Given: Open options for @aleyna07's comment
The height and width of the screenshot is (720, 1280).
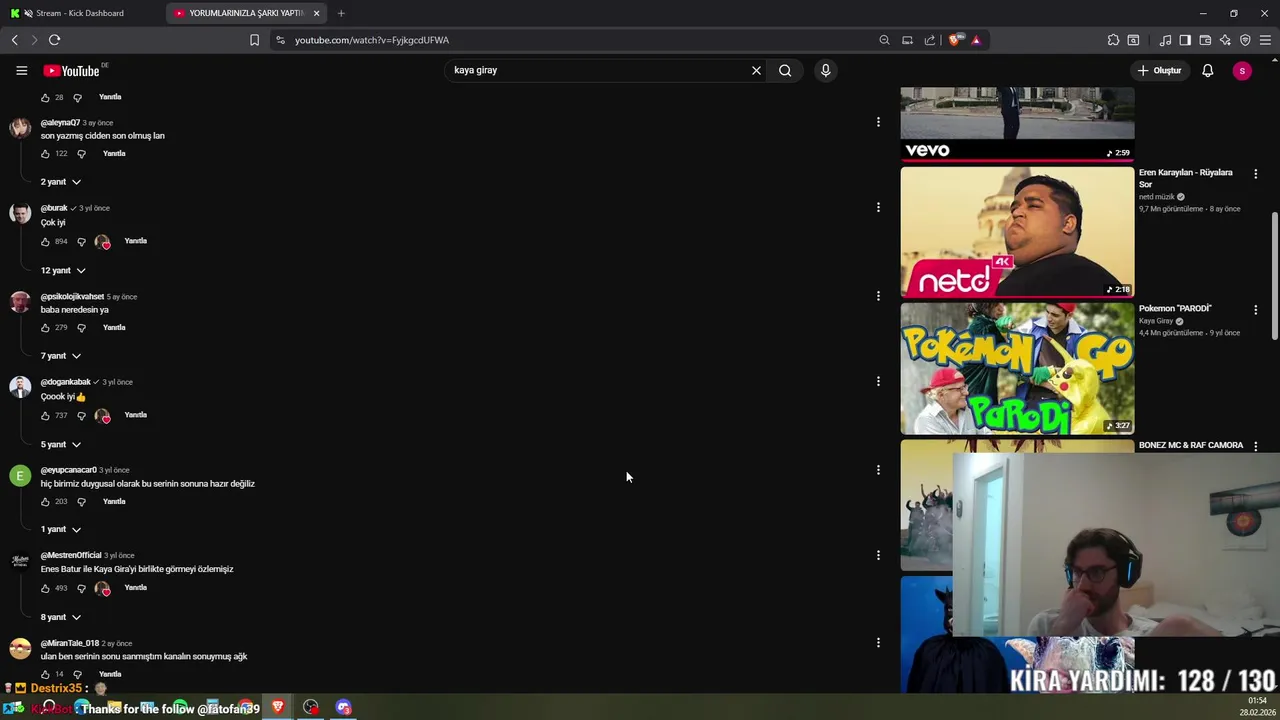Looking at the screenshot, I should tap(878, 122).
